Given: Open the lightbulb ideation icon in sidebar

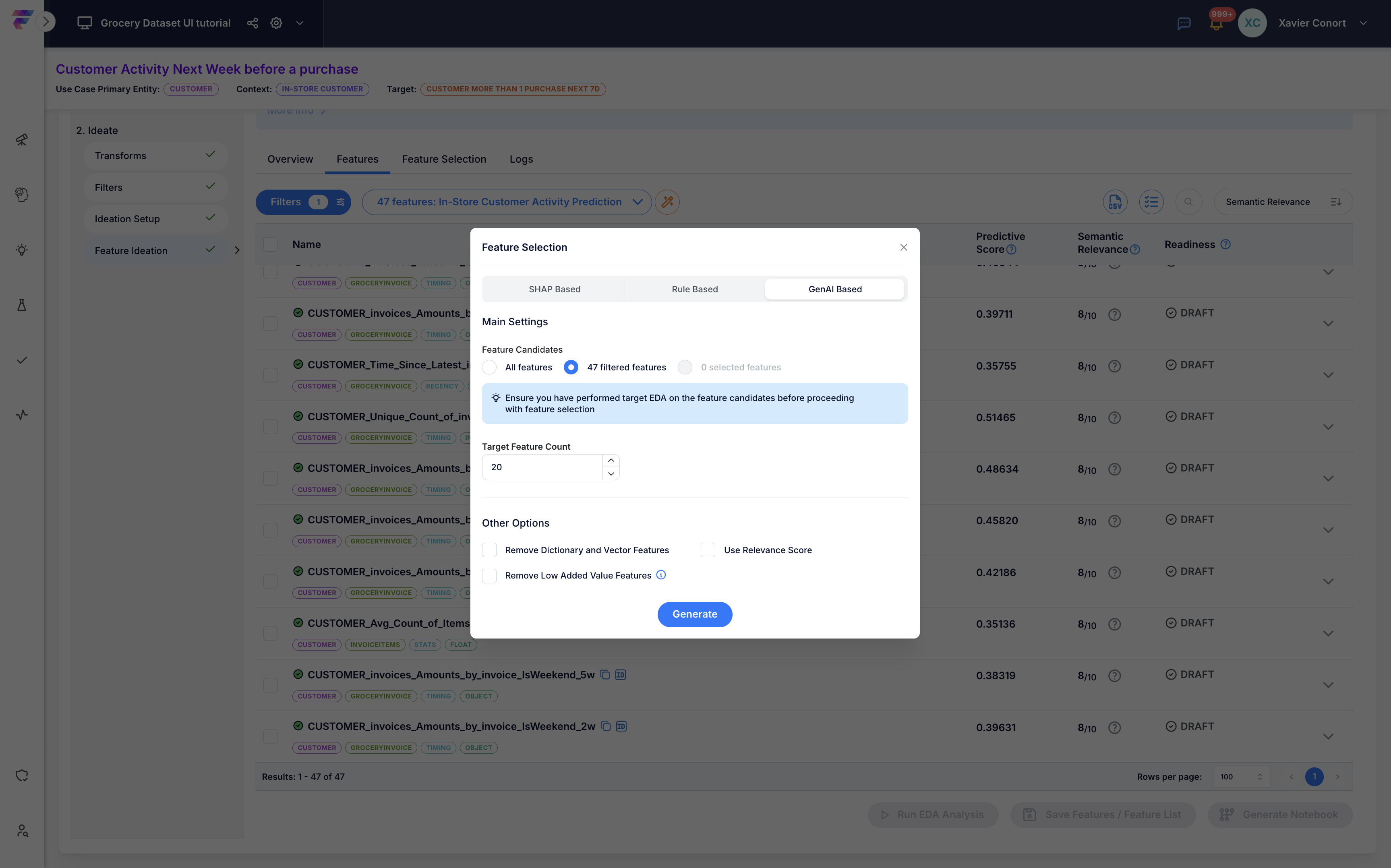Looking at the screenshot, I should [x=22, y=250].
